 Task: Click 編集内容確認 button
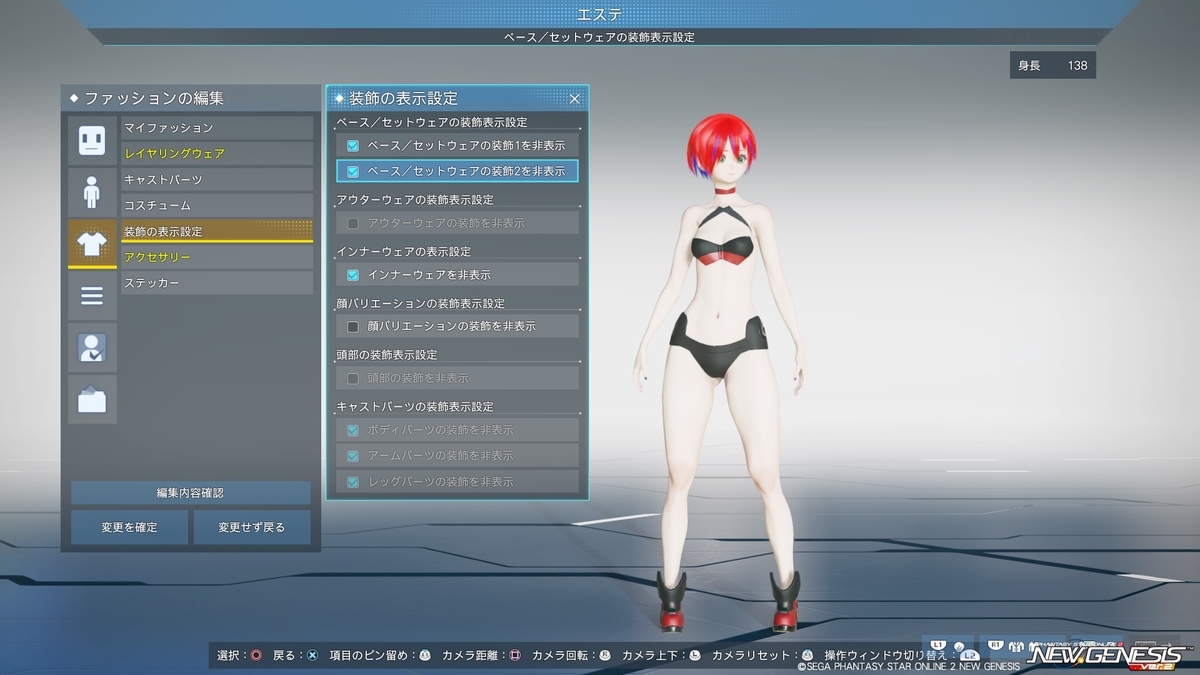(190, 493)
